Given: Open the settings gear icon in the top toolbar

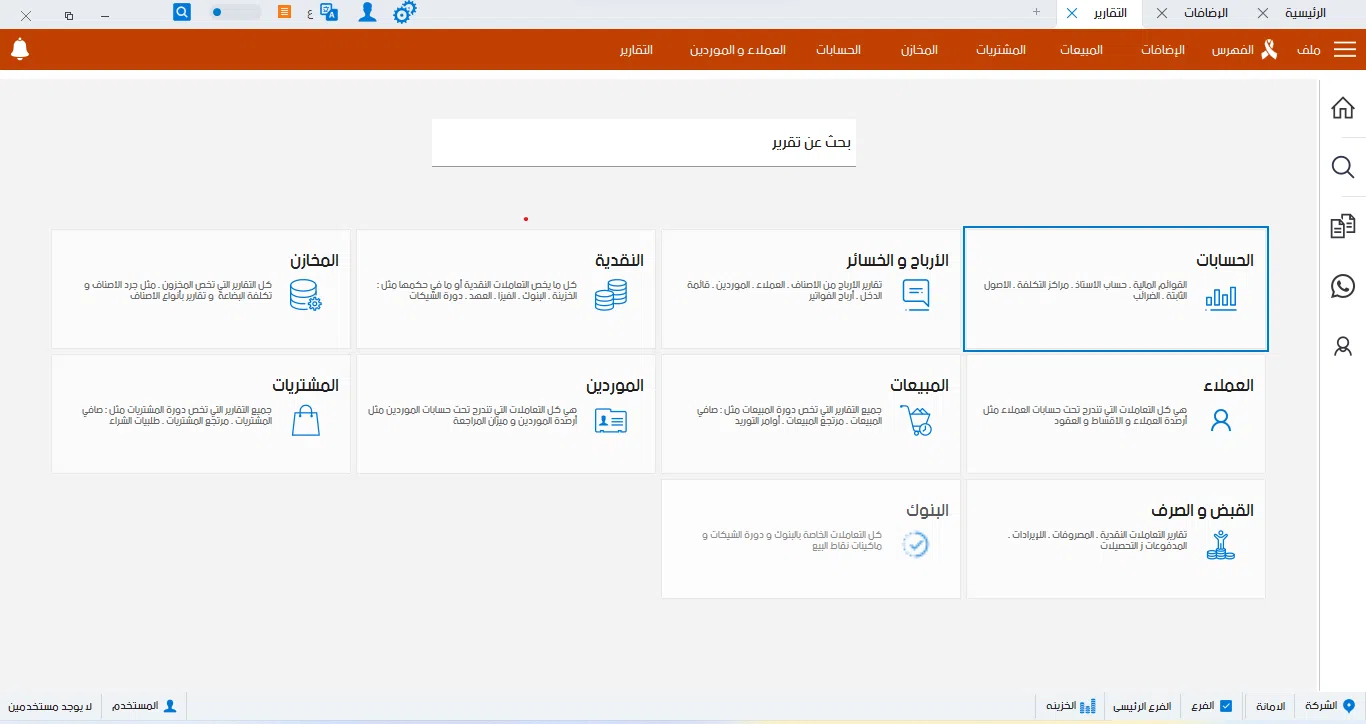Looking at the screenshot, I should pos(404,13).
